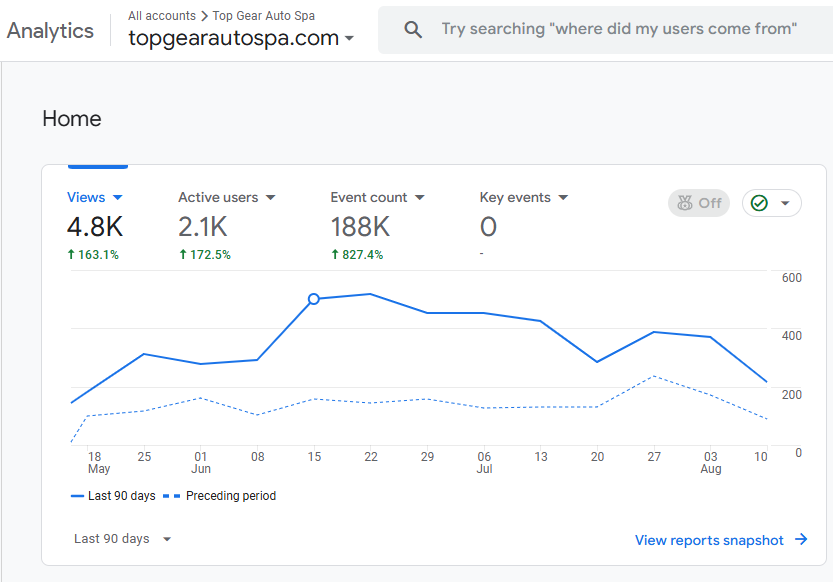The image size is (833, 582).
Task: Open the Views metric dropdown arrow
Action: [118, 198]
